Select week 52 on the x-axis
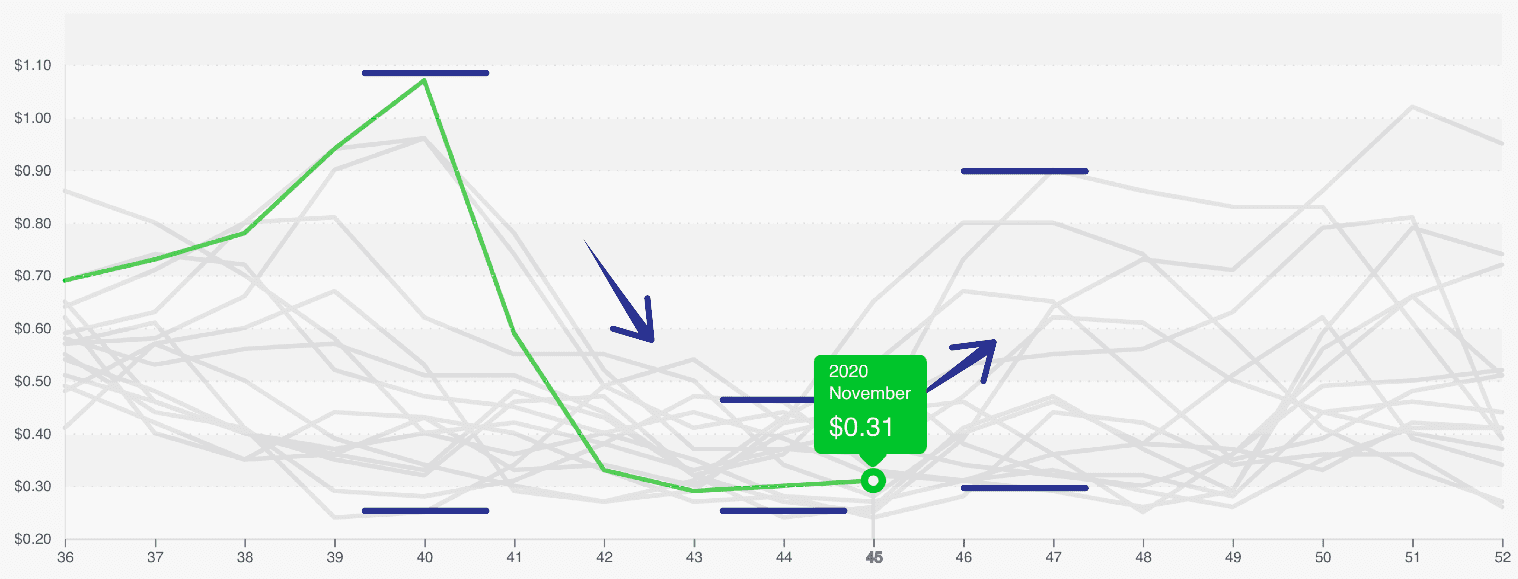Viewport: 1518px width, 579px height. 1502,555
